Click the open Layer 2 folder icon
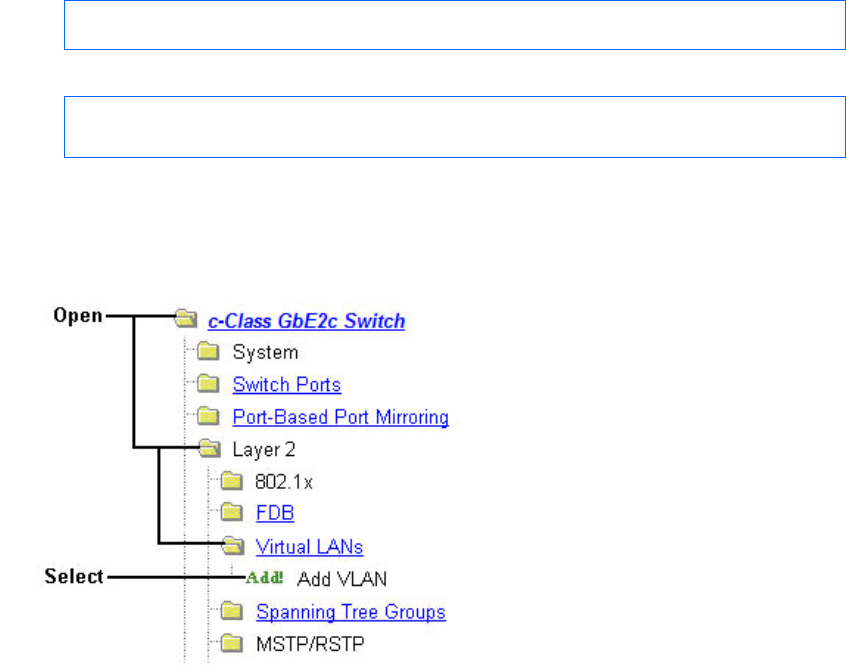This screenshot has height=669, width=846. [x=208, y=450]
